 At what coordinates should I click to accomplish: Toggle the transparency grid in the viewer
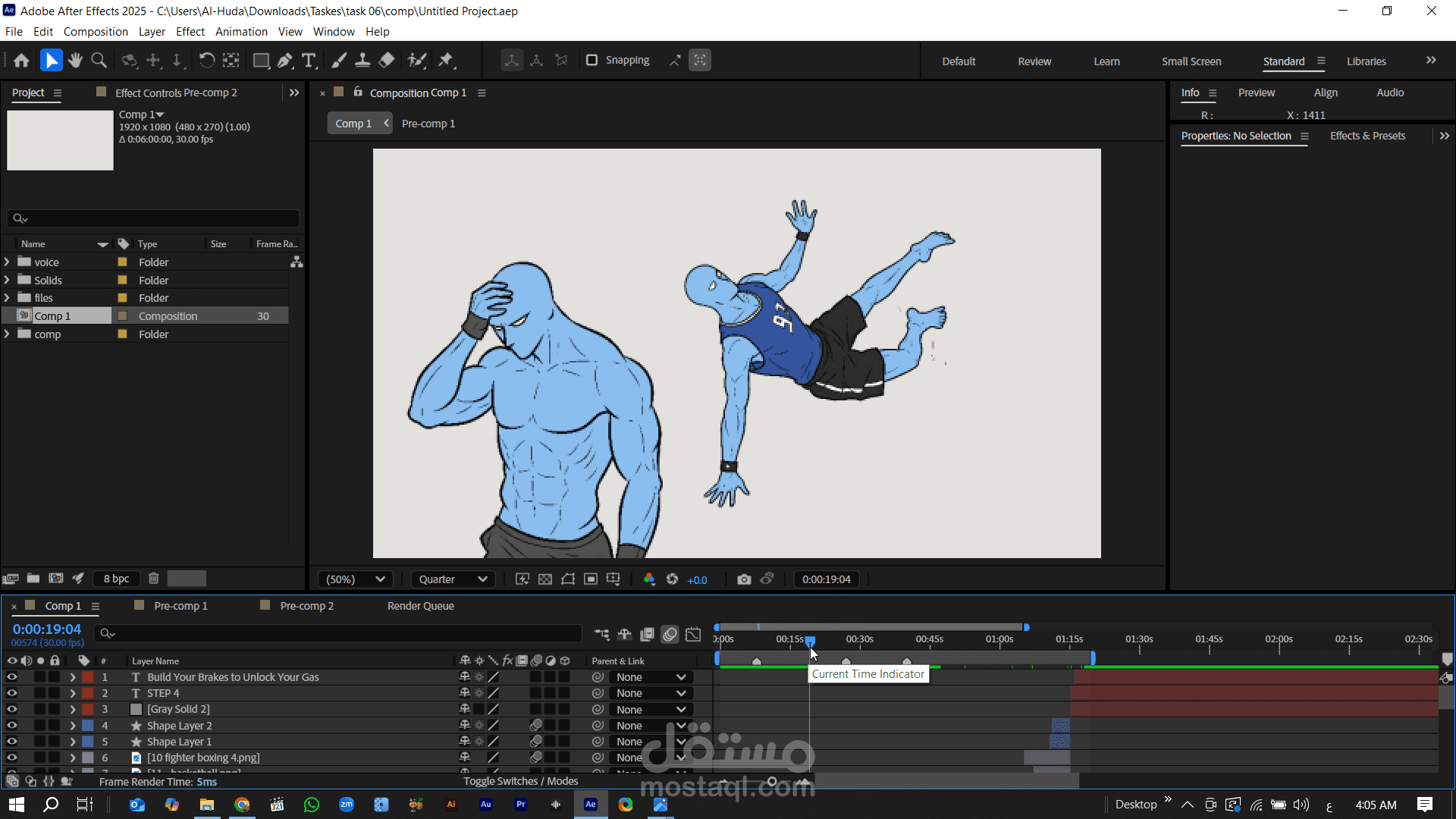(x=544, y=579)
